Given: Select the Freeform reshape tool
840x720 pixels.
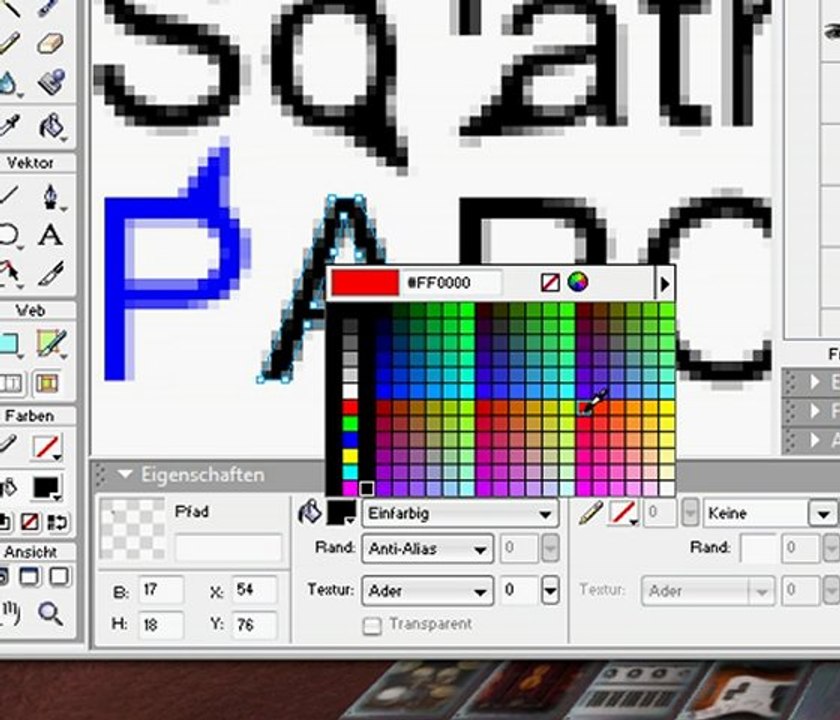Looking at the screenshot, I should (x=9, y=273).
